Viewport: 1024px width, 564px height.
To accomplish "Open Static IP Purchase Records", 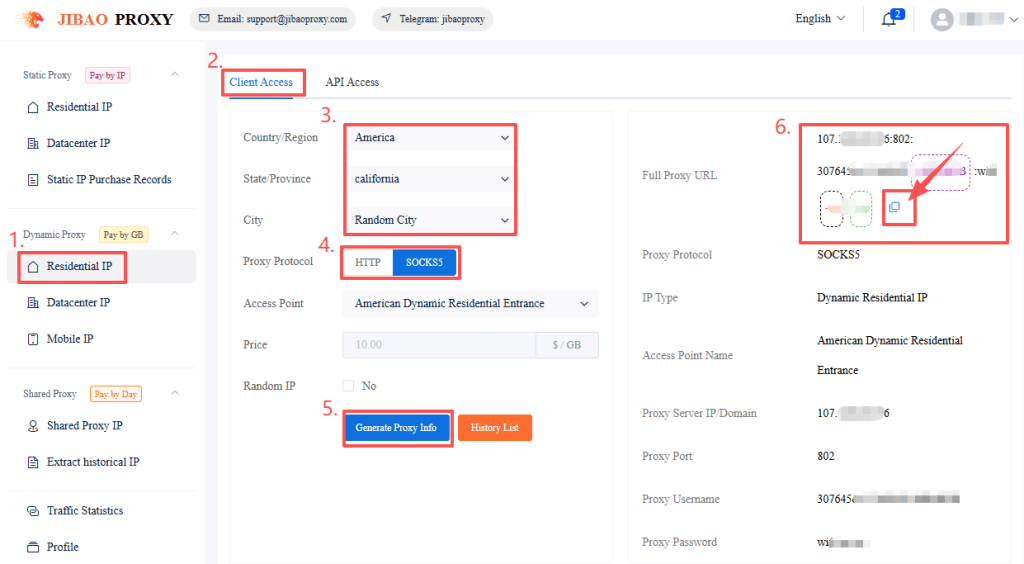I will (x=108, y=180).
